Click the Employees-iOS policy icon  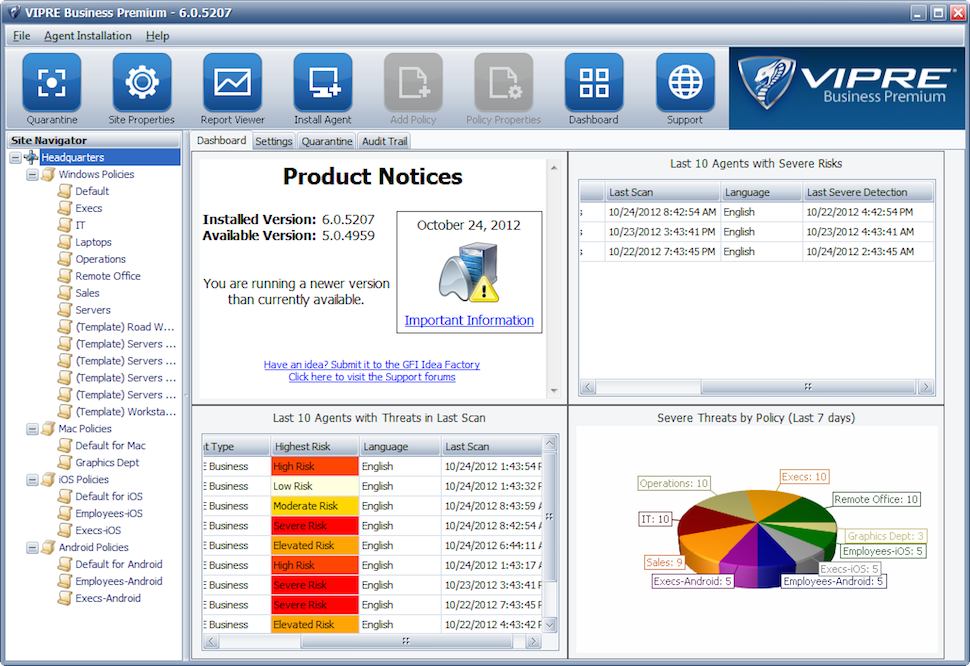(x=65, y=513)
